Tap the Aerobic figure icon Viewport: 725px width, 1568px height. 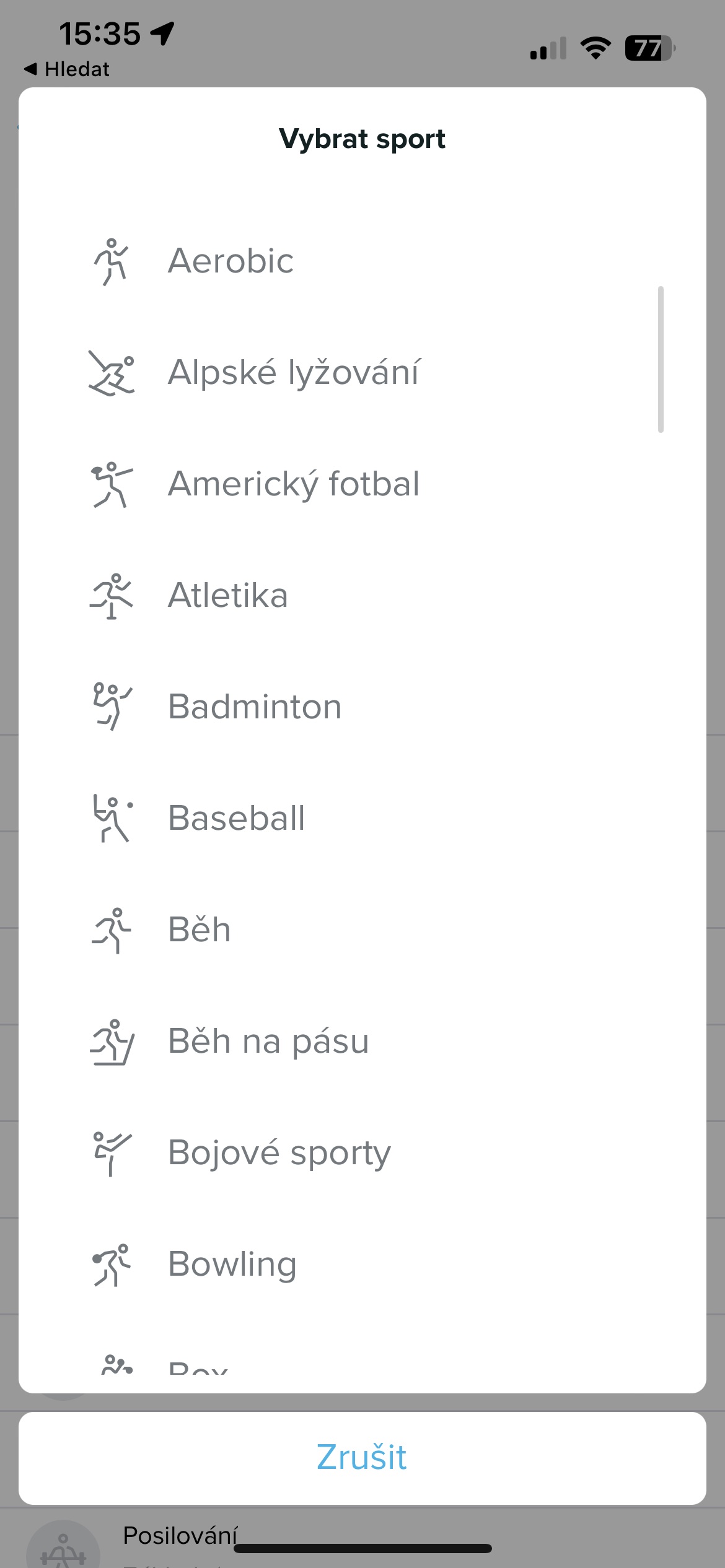112,261
